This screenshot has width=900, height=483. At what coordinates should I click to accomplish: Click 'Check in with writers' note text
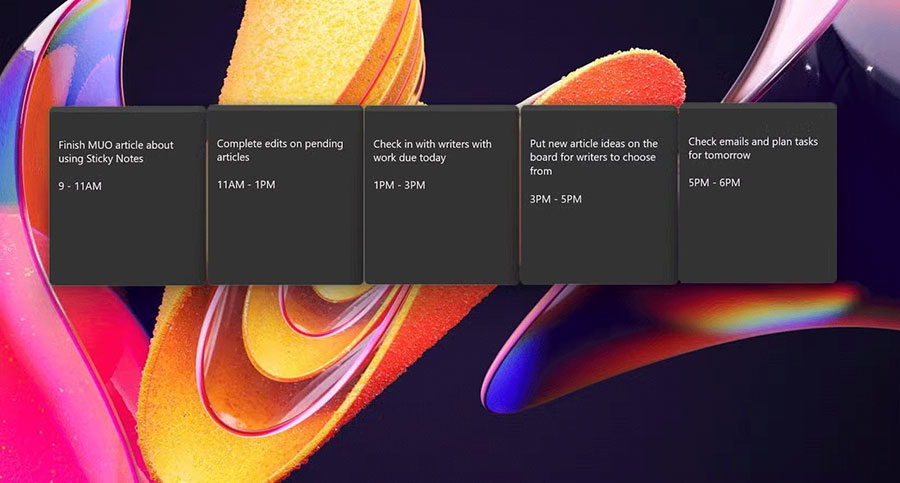(x=432, y=151)
